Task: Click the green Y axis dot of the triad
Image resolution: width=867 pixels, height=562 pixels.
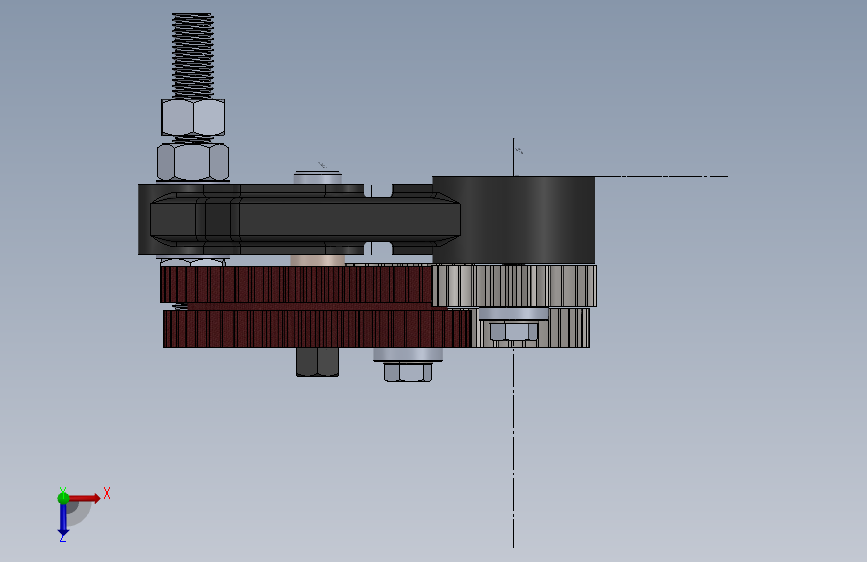Action: [63, 498]
